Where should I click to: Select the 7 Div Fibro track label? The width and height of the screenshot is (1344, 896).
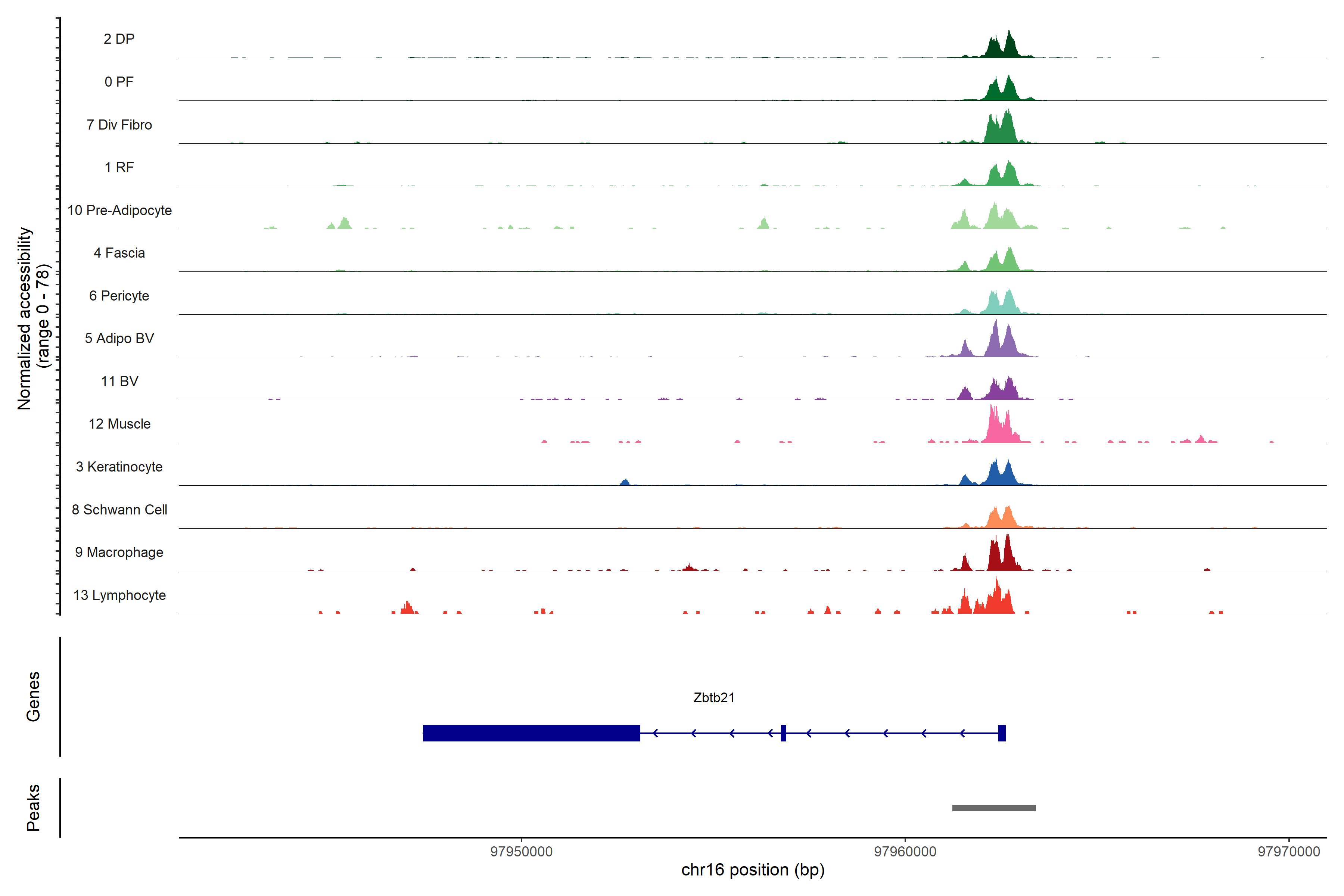[x=119, y=125]
